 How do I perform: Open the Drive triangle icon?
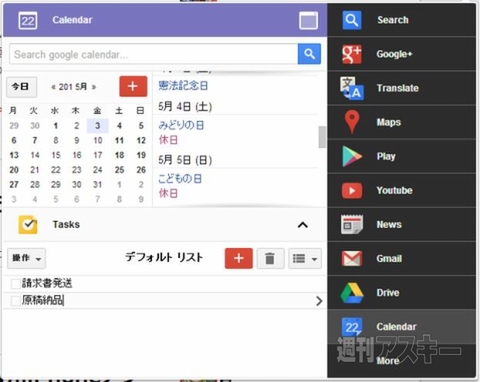coord(352,293)
